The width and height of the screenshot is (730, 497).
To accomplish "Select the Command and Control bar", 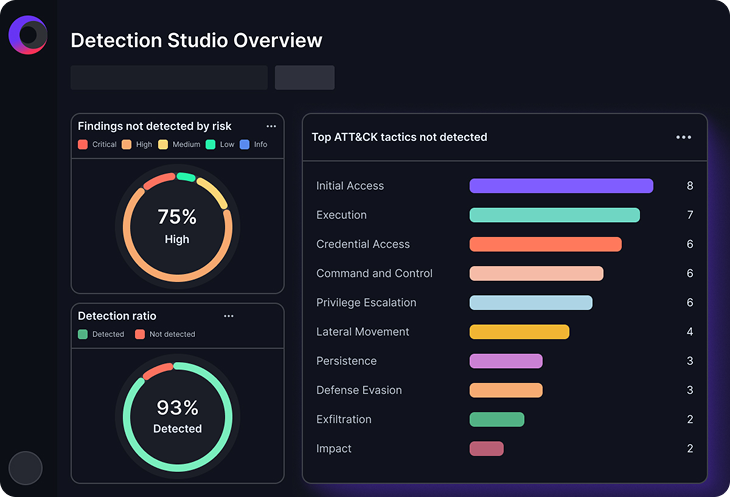I will coord(536,273).
